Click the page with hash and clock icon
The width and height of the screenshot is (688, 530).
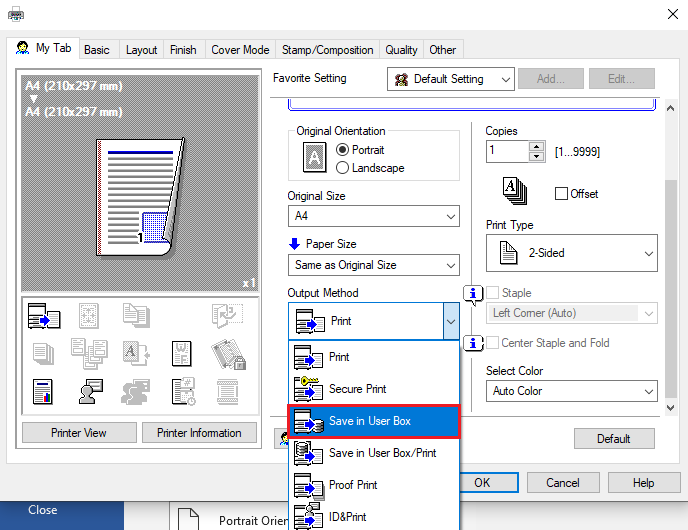183,391
